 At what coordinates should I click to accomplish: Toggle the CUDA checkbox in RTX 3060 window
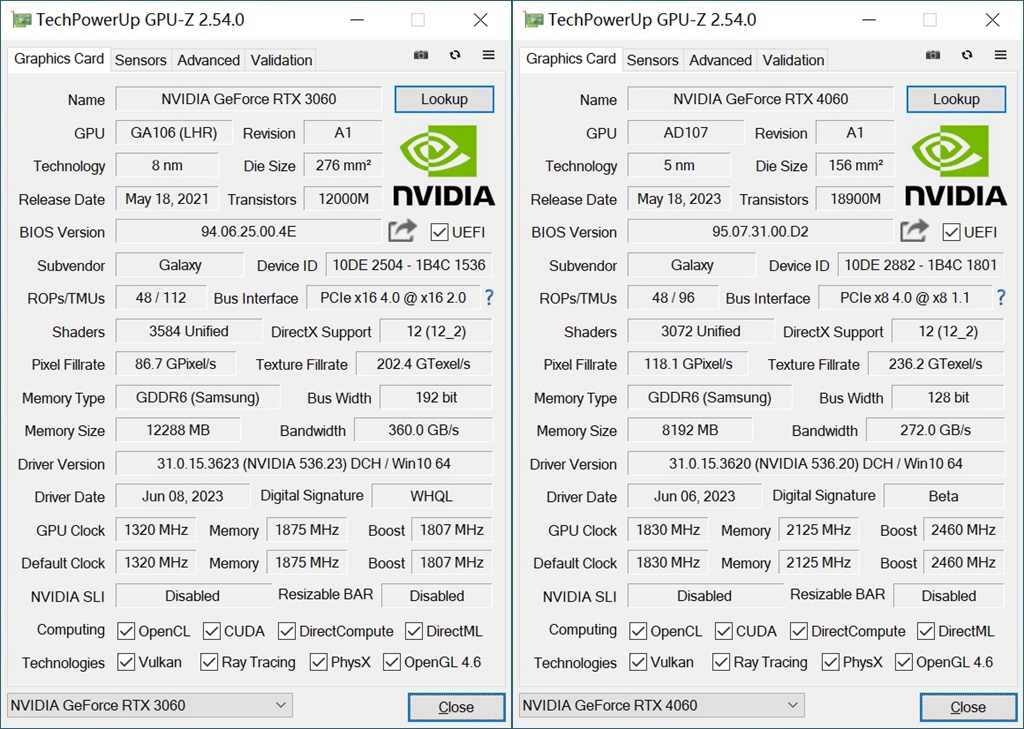pos(212,631)
